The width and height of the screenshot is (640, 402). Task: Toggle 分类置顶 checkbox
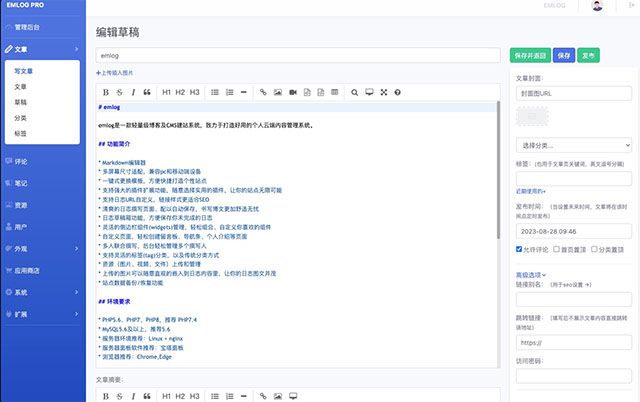pyautogui.click(x=594, y=249)
